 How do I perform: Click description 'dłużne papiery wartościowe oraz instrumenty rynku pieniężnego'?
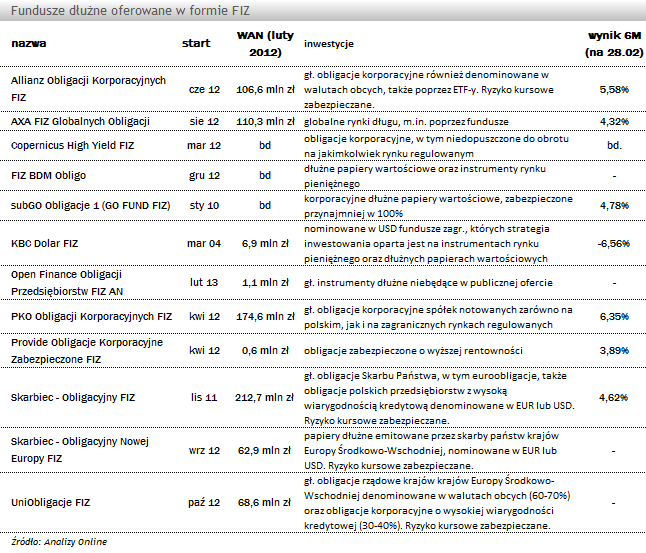point(425,176)
